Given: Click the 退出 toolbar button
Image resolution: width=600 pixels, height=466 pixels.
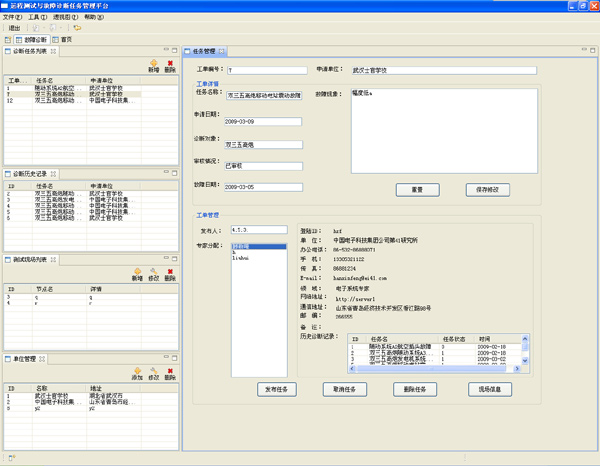Looking at the screenshot, I should [15, 28].
